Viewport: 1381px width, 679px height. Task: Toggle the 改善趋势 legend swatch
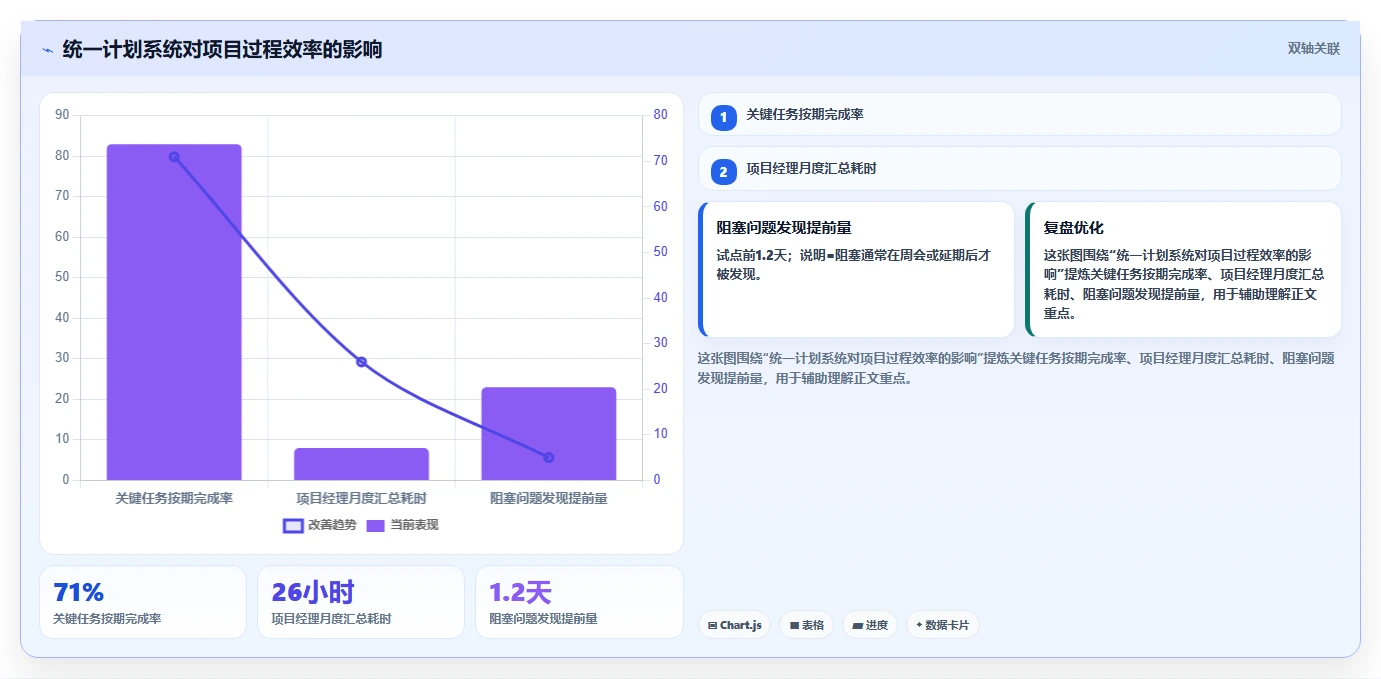pyautogui.click(x=293, y=525)
